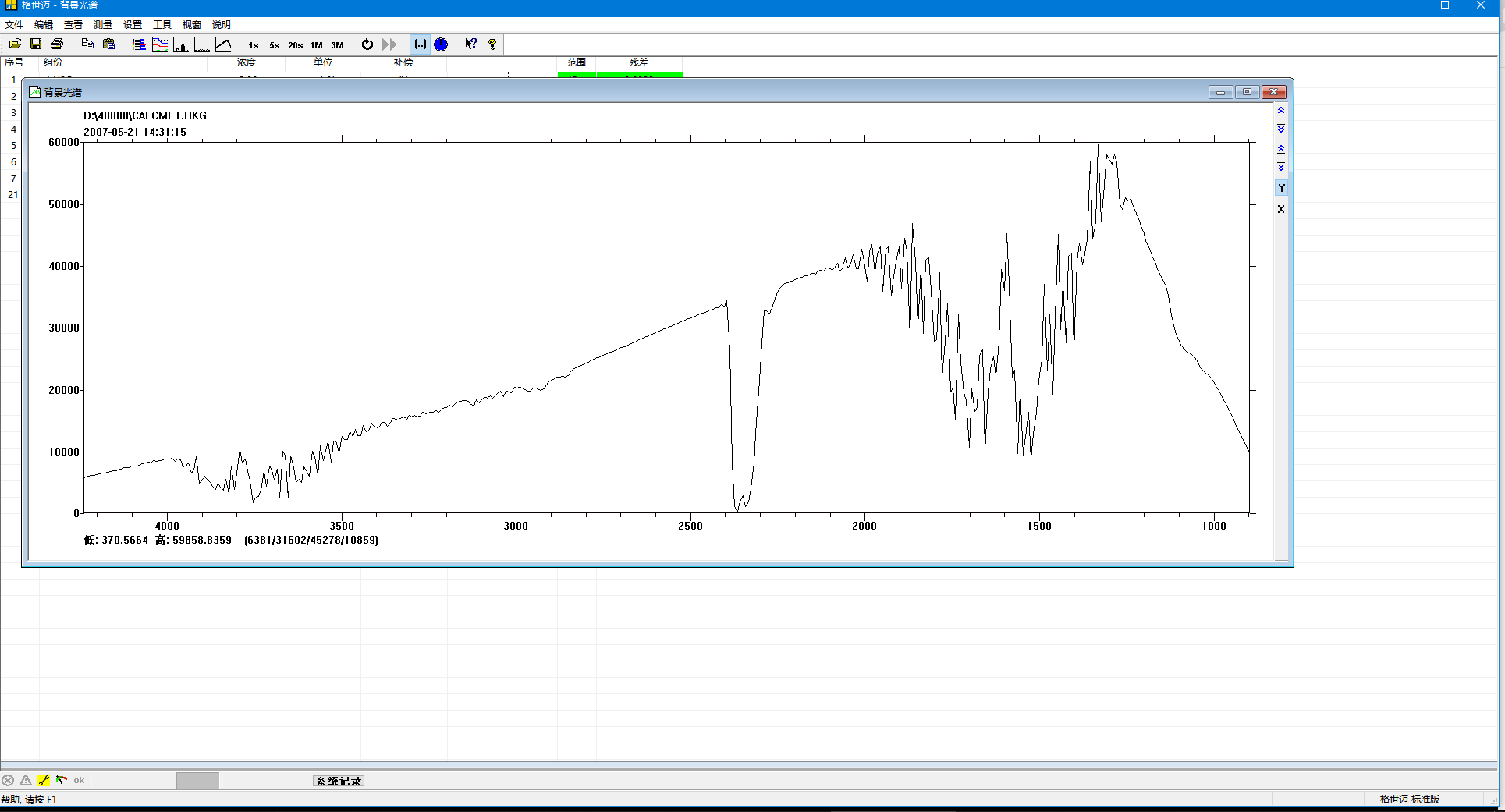Open help with yellow question mark icon

point(492,44)
